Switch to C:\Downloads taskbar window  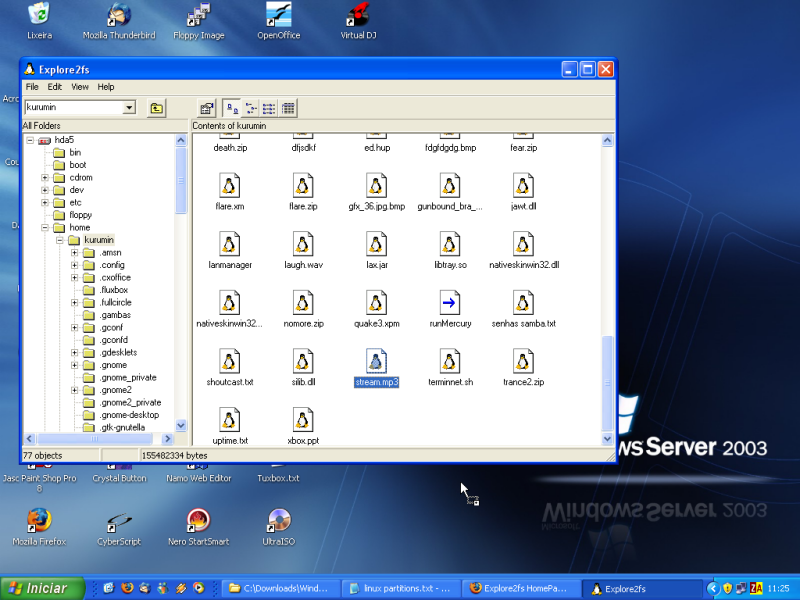[281, 589]
